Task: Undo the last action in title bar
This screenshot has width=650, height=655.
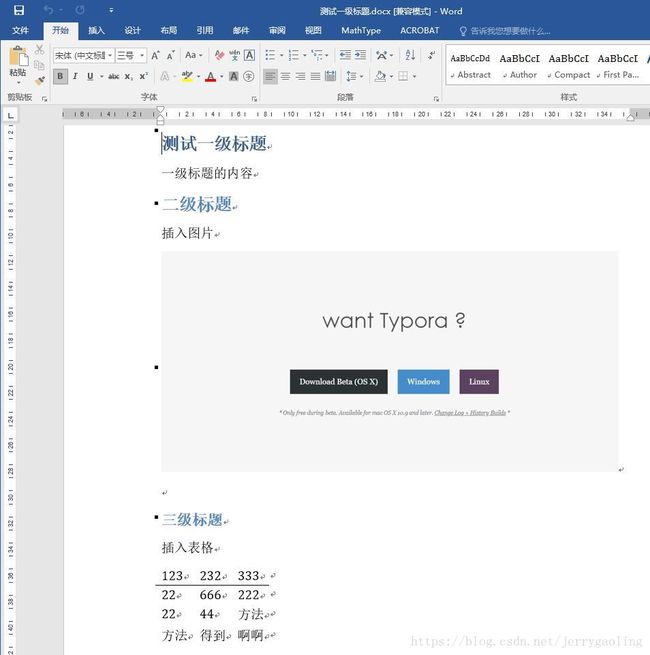Action: [x=48, y=10]
